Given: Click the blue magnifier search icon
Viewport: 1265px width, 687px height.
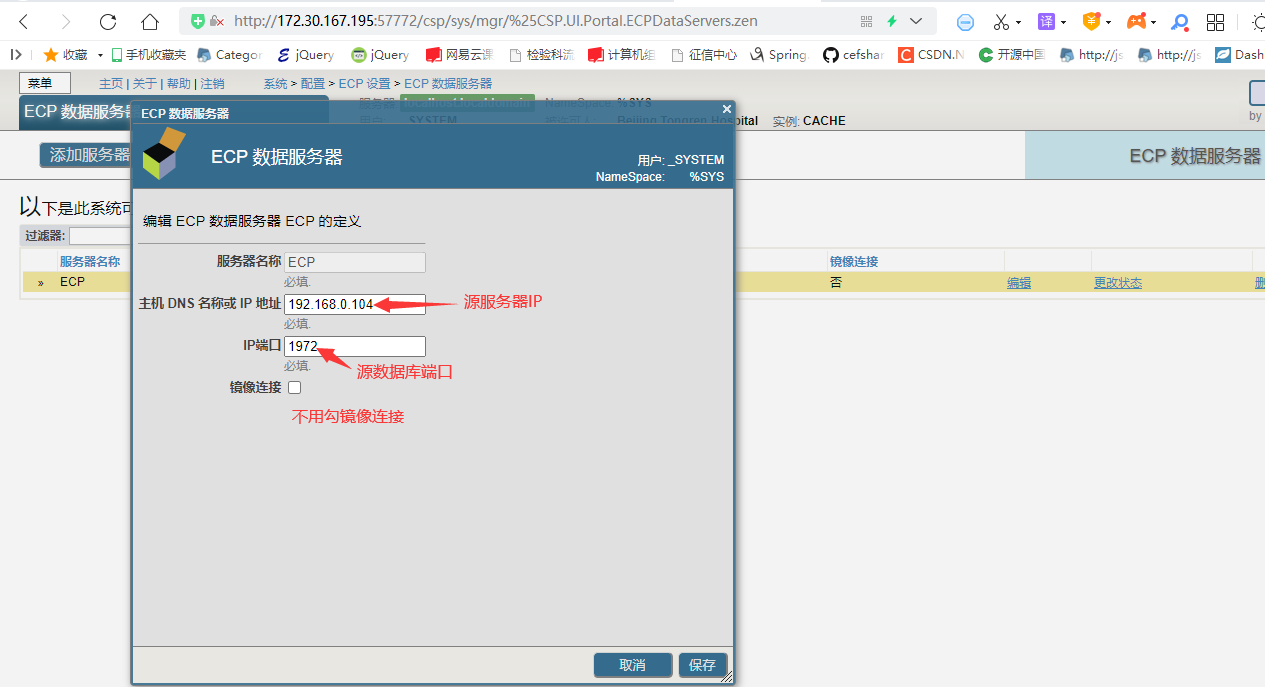Looking at the screenshot, I should 1181,22.
